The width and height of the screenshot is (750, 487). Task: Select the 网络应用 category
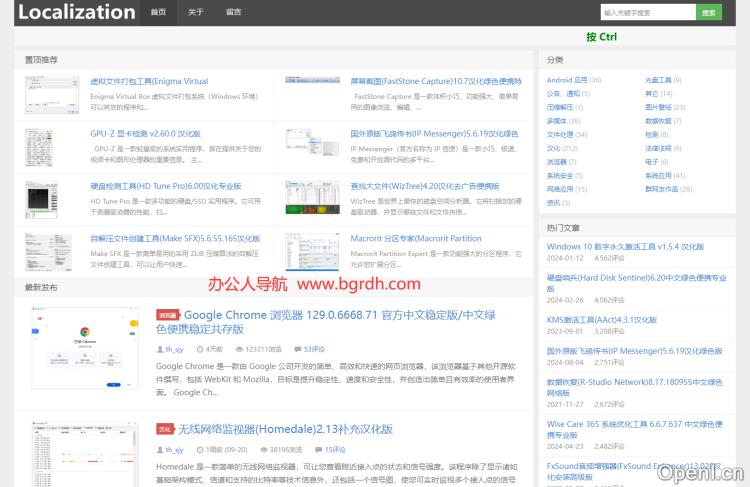pos(560,189)
